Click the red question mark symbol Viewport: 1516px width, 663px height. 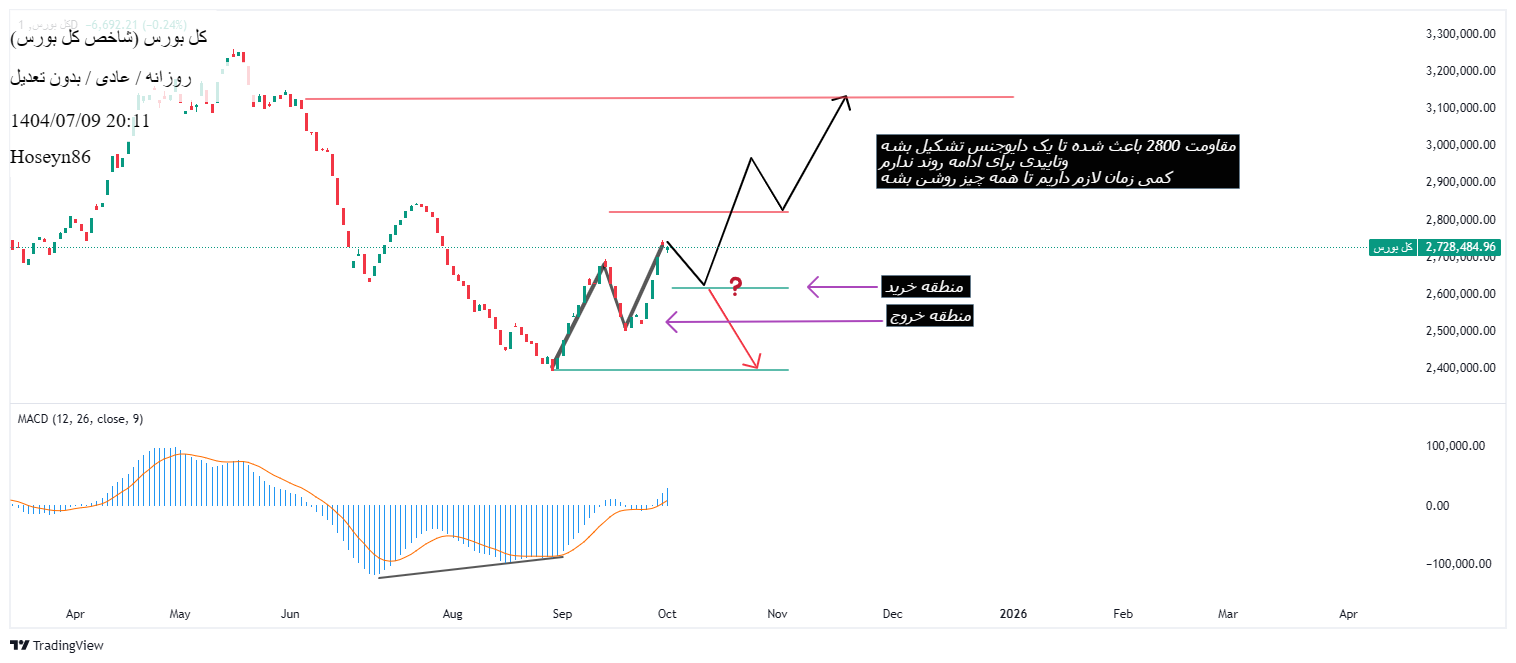point(736,288)
